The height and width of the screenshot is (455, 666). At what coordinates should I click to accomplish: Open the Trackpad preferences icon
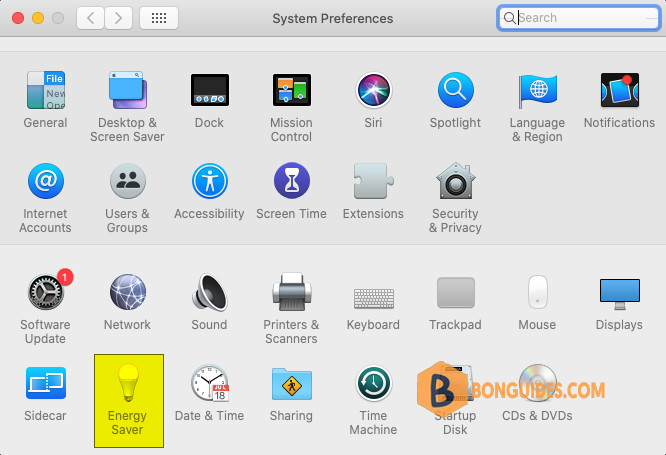click(455, 292)
